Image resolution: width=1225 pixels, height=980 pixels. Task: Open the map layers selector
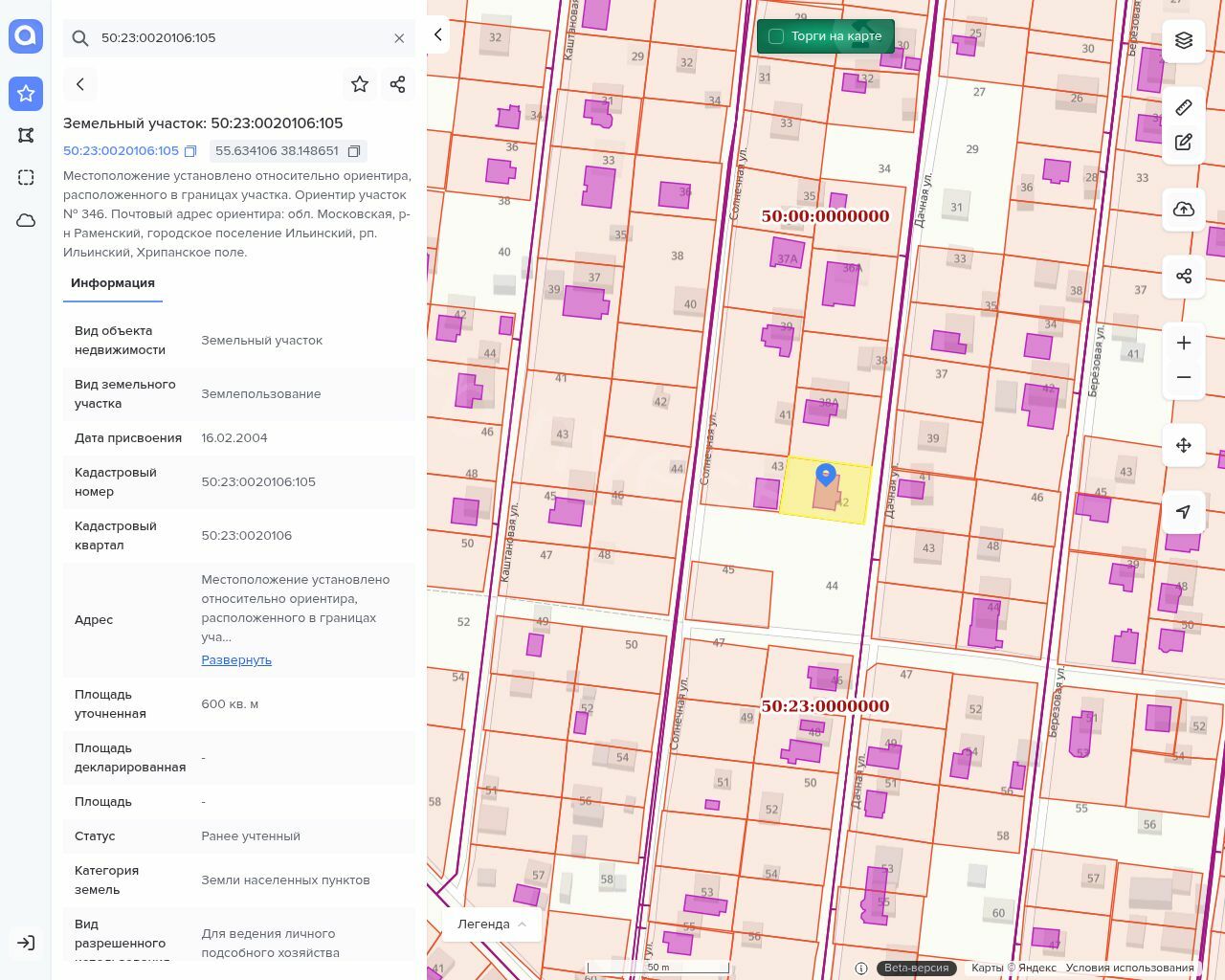(1184, 40)
